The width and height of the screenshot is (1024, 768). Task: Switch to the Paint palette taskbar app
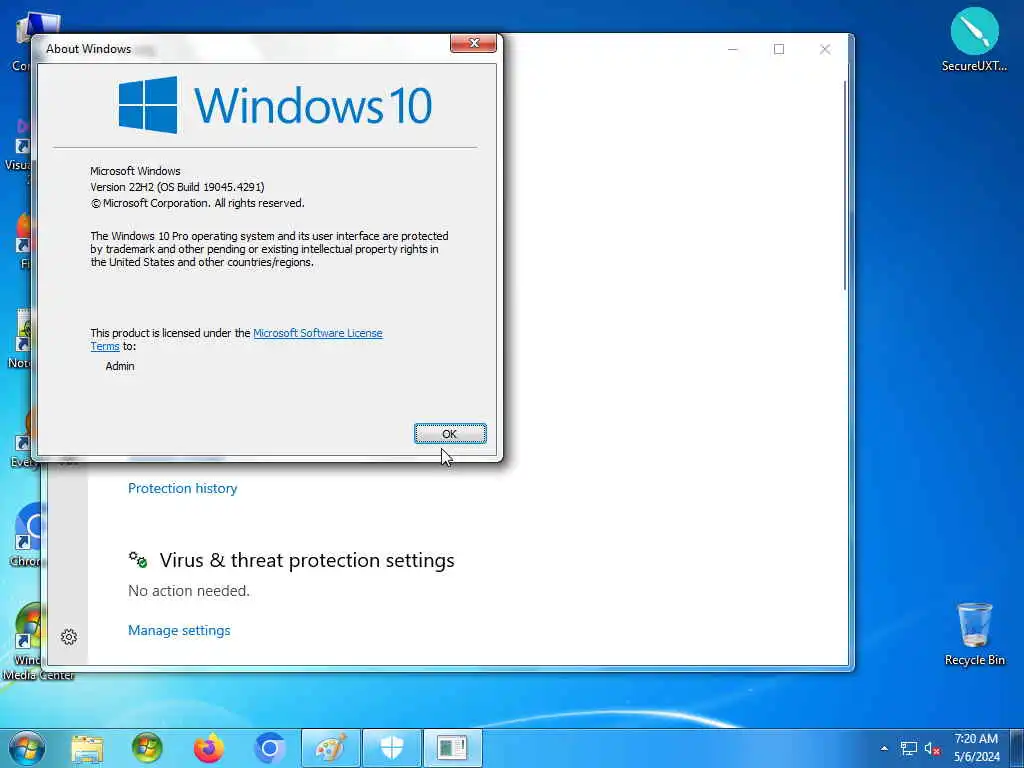coord(330,748)
